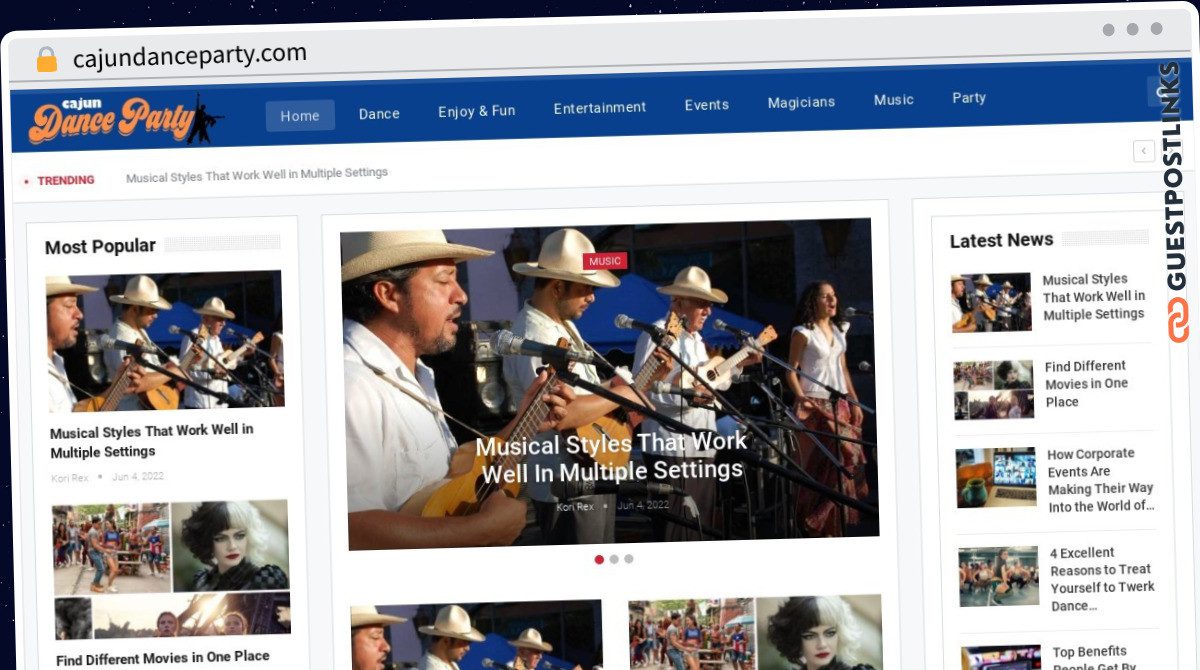This screenshot has height=670, width=1200.
Task: Click the address bar URL cajundanceparty.com
Action: [x=190, y=56]
